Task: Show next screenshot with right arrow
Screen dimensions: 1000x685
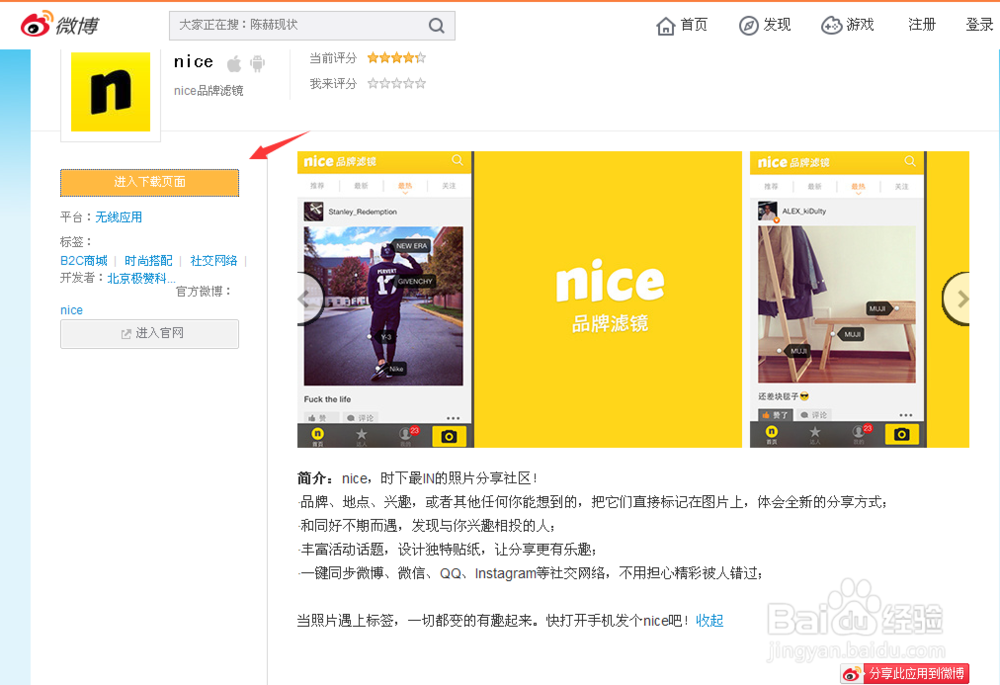Action: [x=957, y=298]
